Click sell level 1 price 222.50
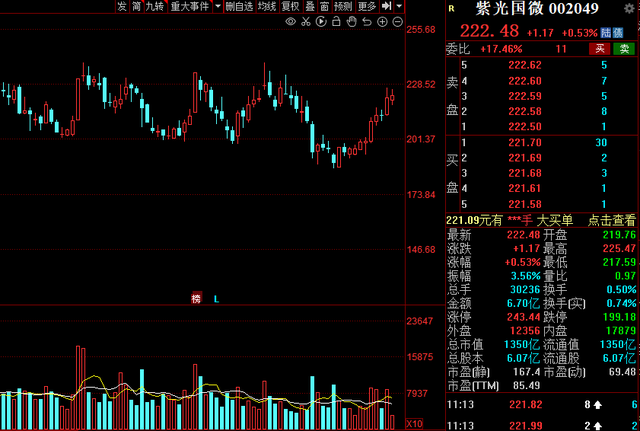This screenshot has height=431, width=640. click(x=524, y=127)
